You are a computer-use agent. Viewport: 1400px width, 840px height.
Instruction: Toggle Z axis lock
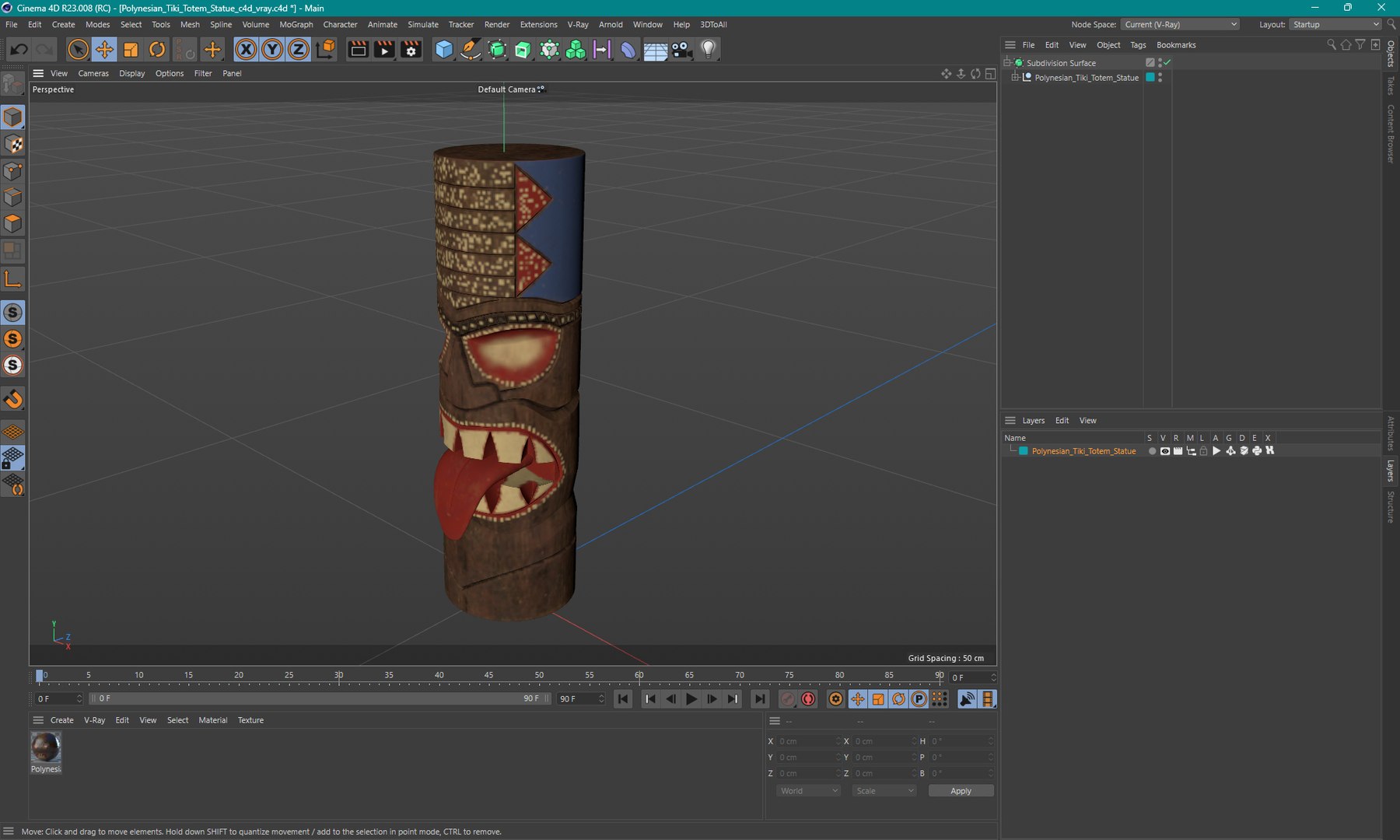(x=299, y=50)
